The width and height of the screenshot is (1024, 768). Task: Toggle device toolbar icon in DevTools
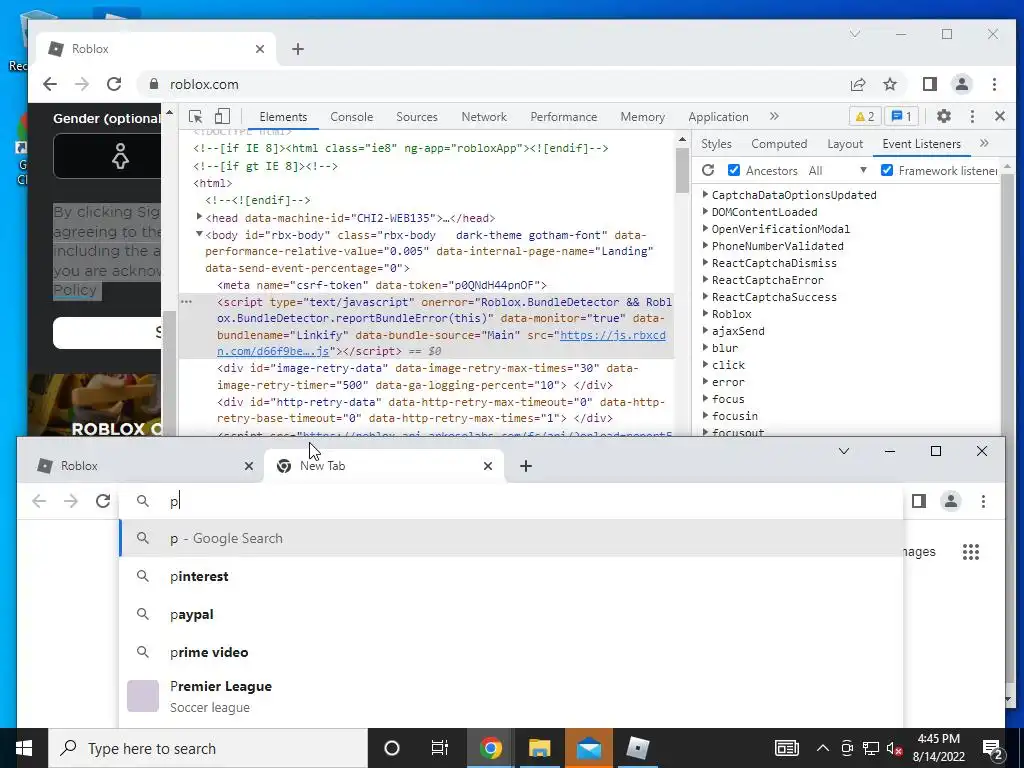222,116
